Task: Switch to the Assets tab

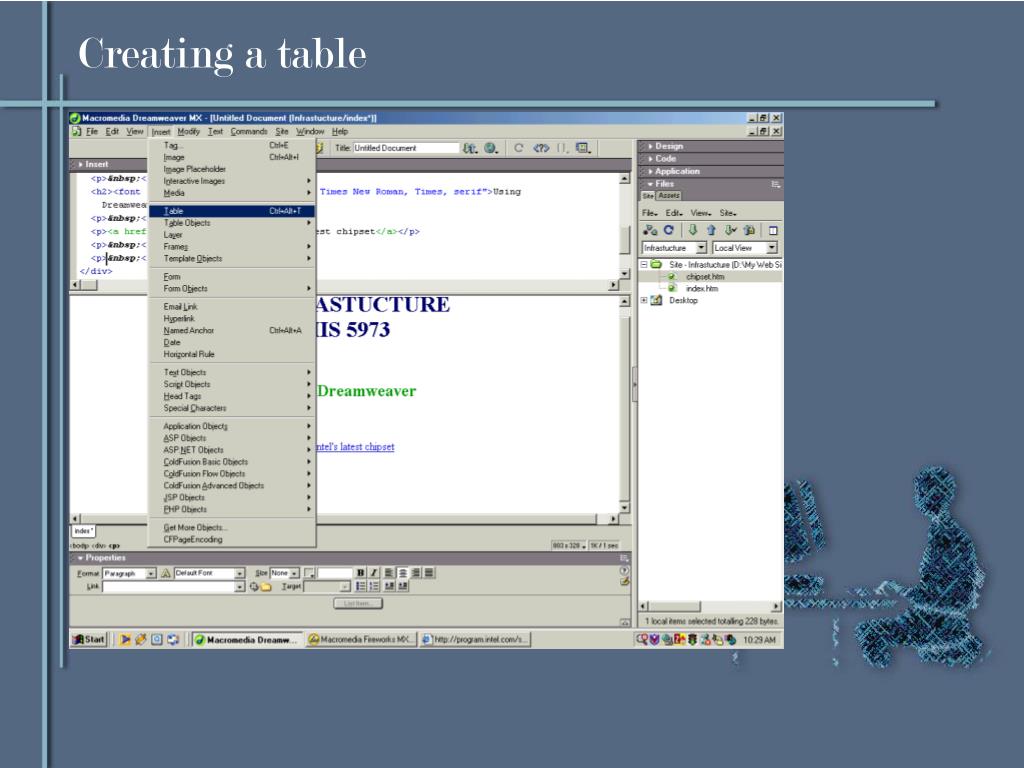Action: 669,195
